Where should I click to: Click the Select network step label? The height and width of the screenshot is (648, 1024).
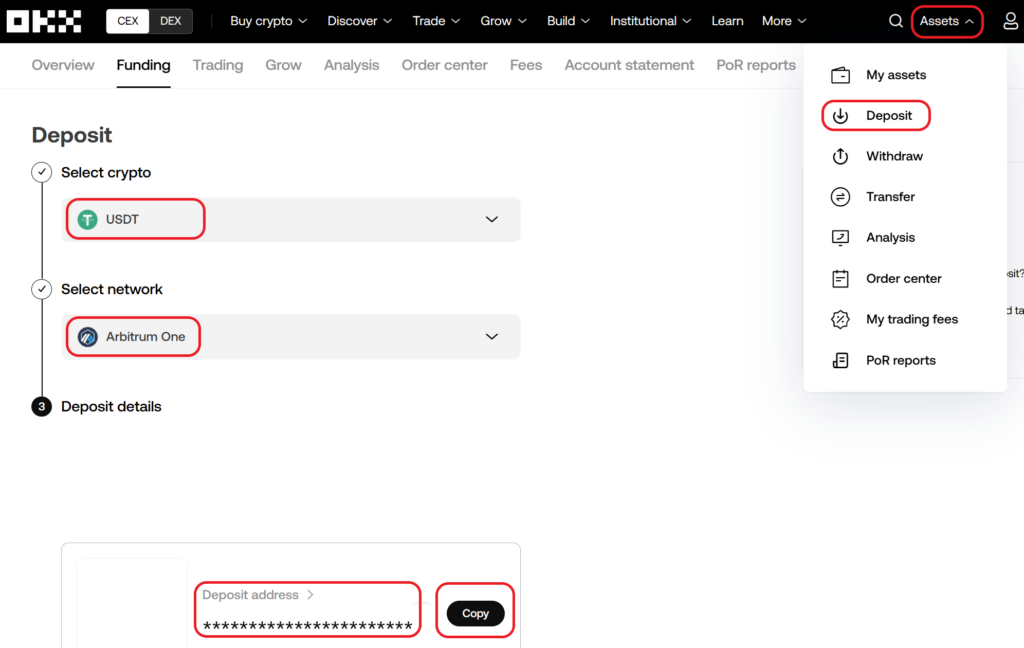pyautogui.click(x=112, y=289)
